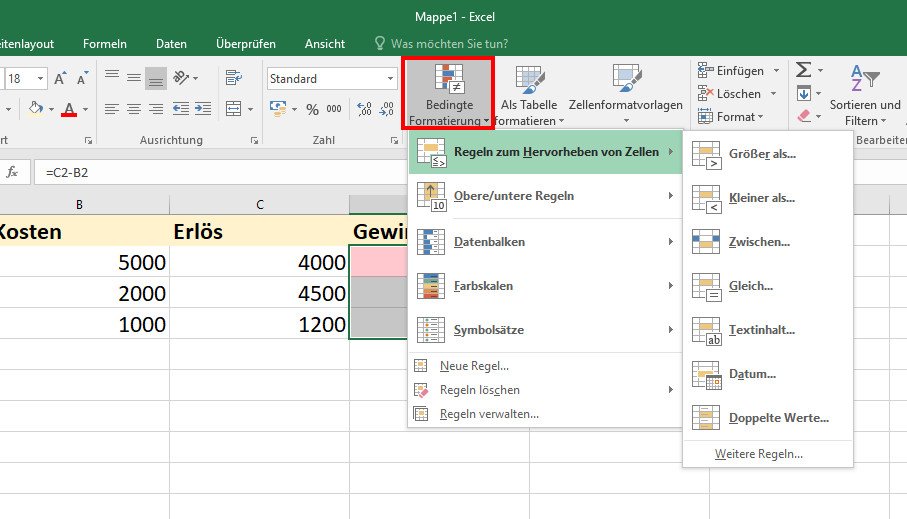The image size is (907, 519).
Task: Choose Textinhalt... rule
Action: click(x=768, y=330)
